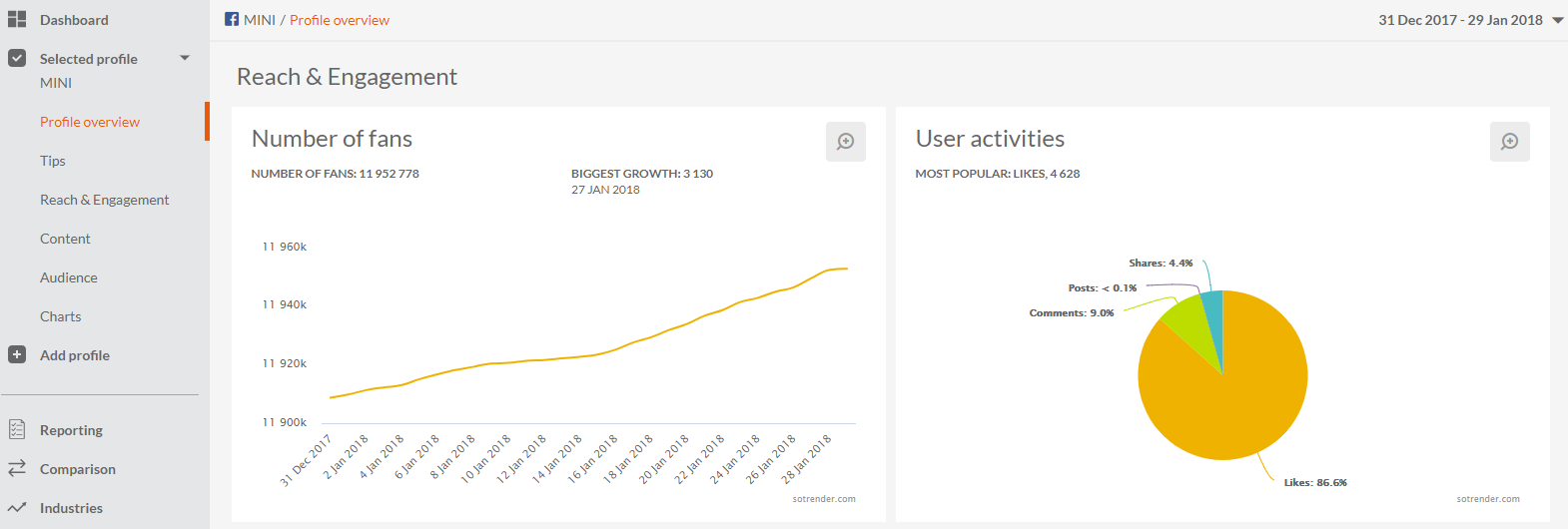
Task: Click the Add profile plus icon
Action: (17, 355)
